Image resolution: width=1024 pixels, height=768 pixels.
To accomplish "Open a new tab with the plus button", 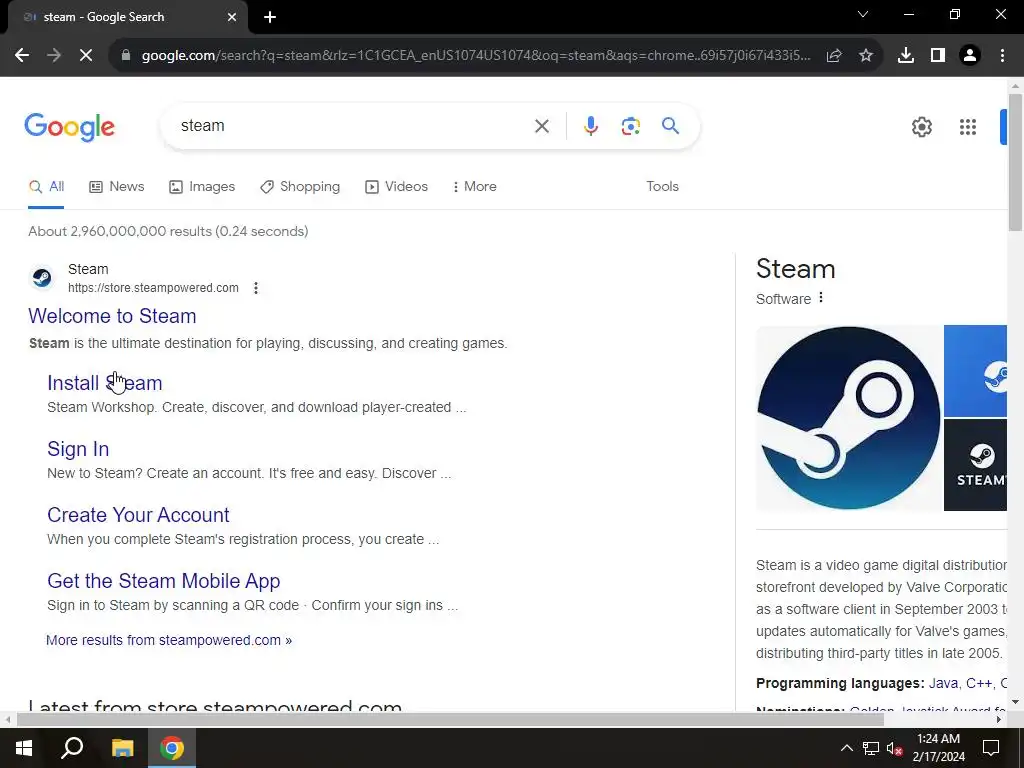I will pos(270,17).
